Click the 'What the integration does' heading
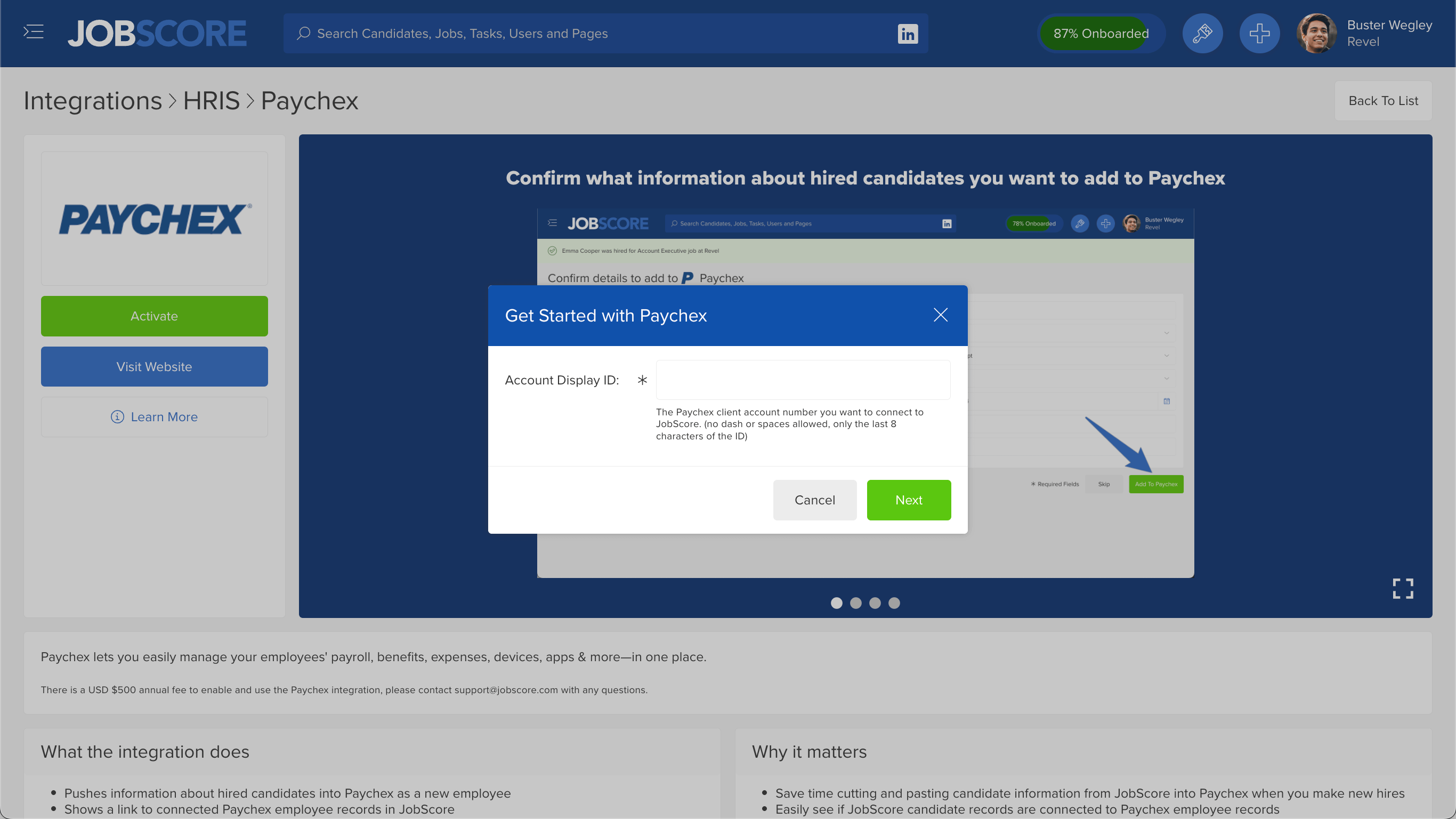 (x=145, y=752)
